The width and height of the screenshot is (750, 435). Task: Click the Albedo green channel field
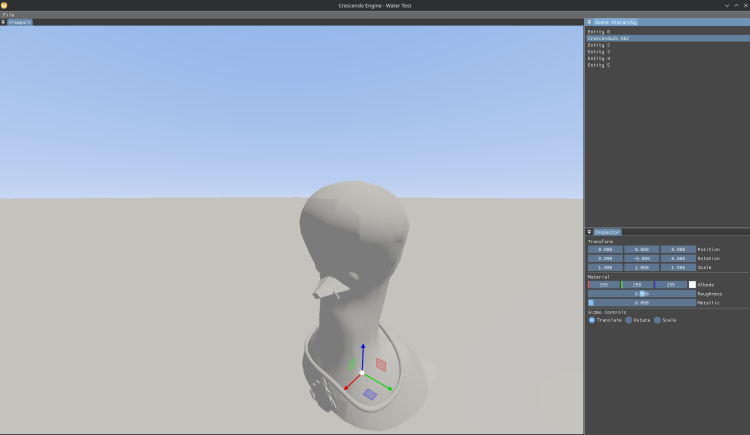point(637,285)
